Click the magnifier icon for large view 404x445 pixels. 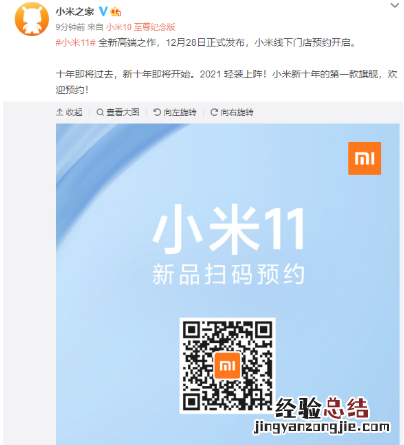point(100,112)
